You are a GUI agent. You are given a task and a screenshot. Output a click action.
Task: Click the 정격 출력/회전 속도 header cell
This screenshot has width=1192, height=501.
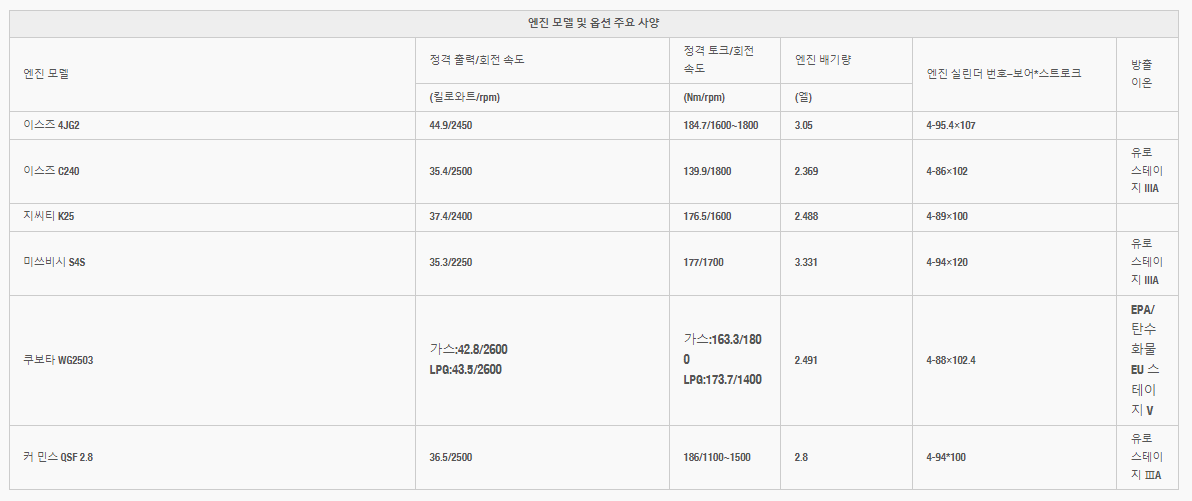coord(477,60)
